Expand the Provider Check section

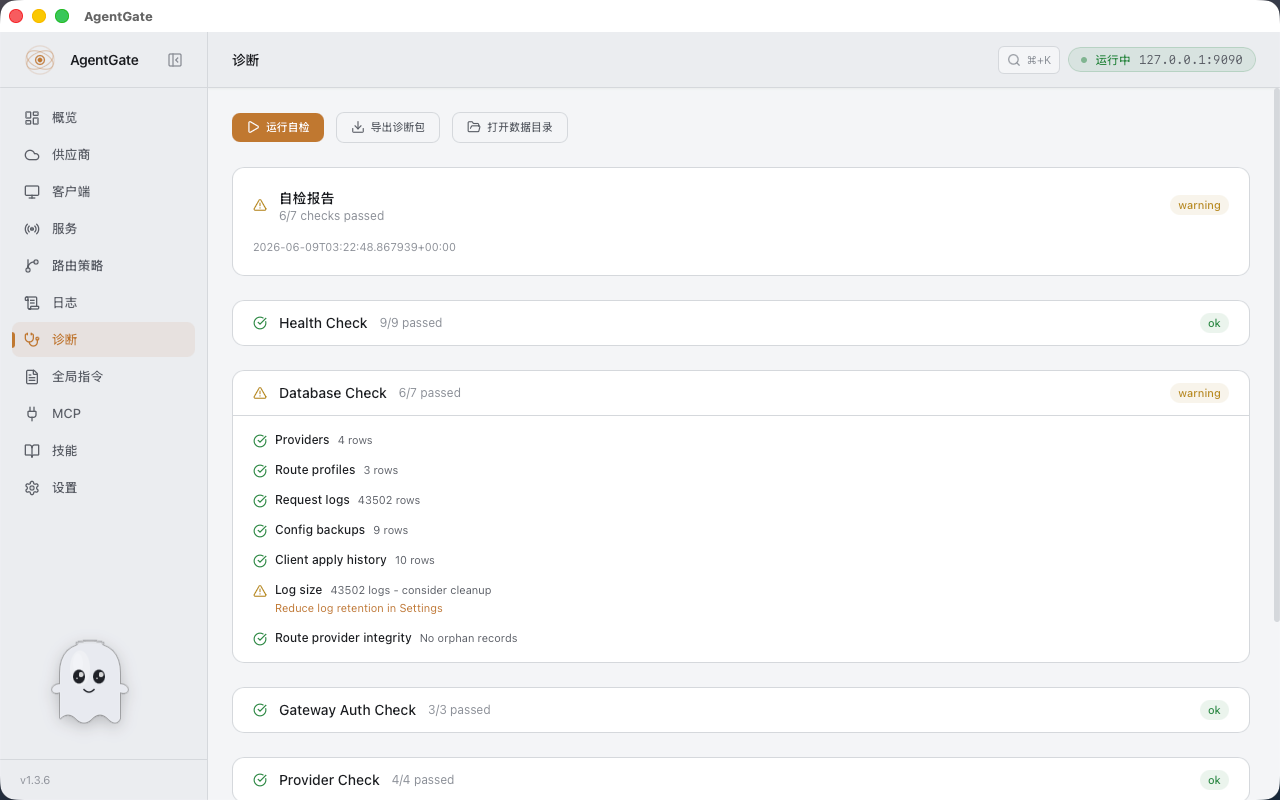tap(741, 780)
